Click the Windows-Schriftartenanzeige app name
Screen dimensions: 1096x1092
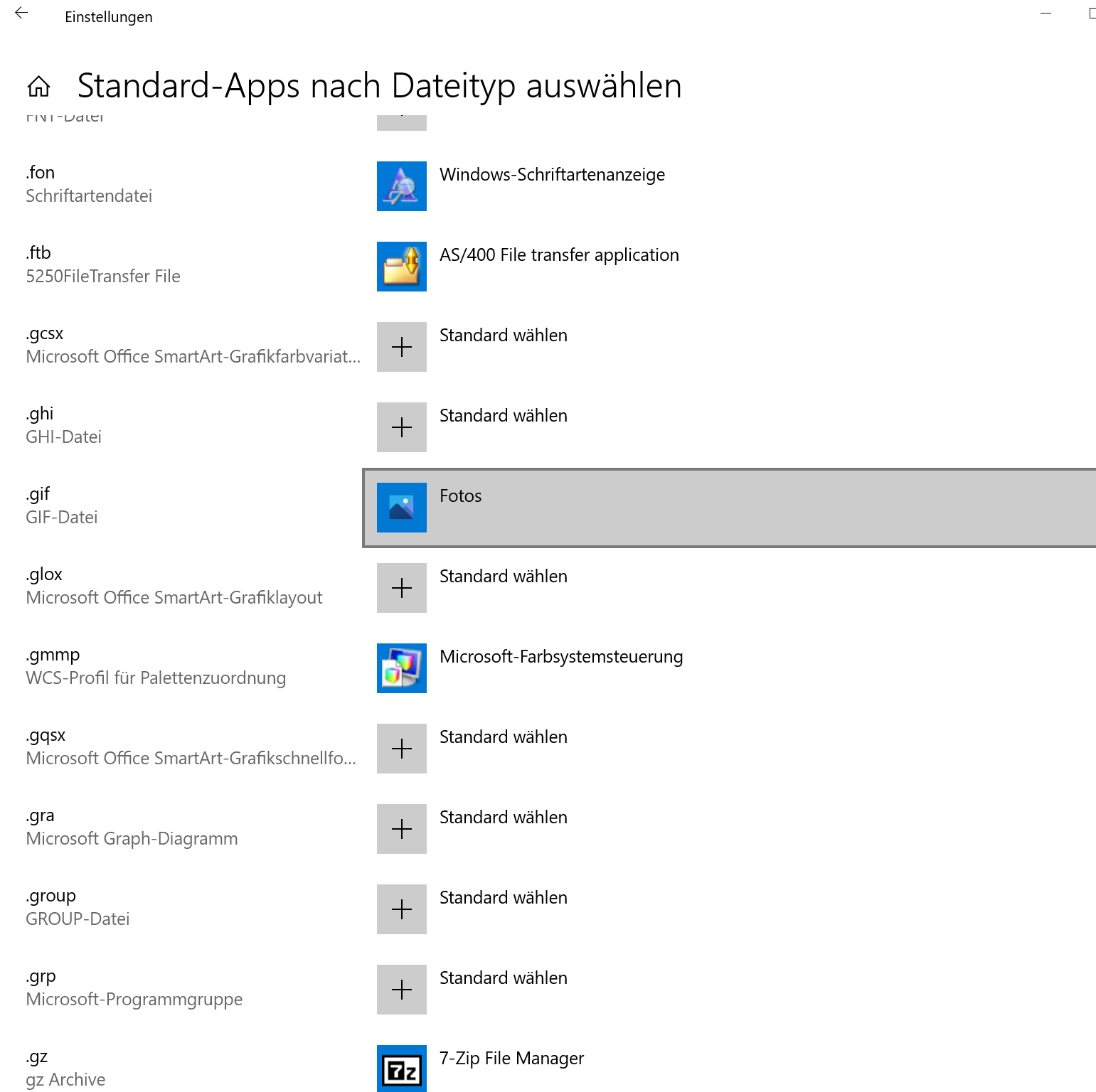552,175
